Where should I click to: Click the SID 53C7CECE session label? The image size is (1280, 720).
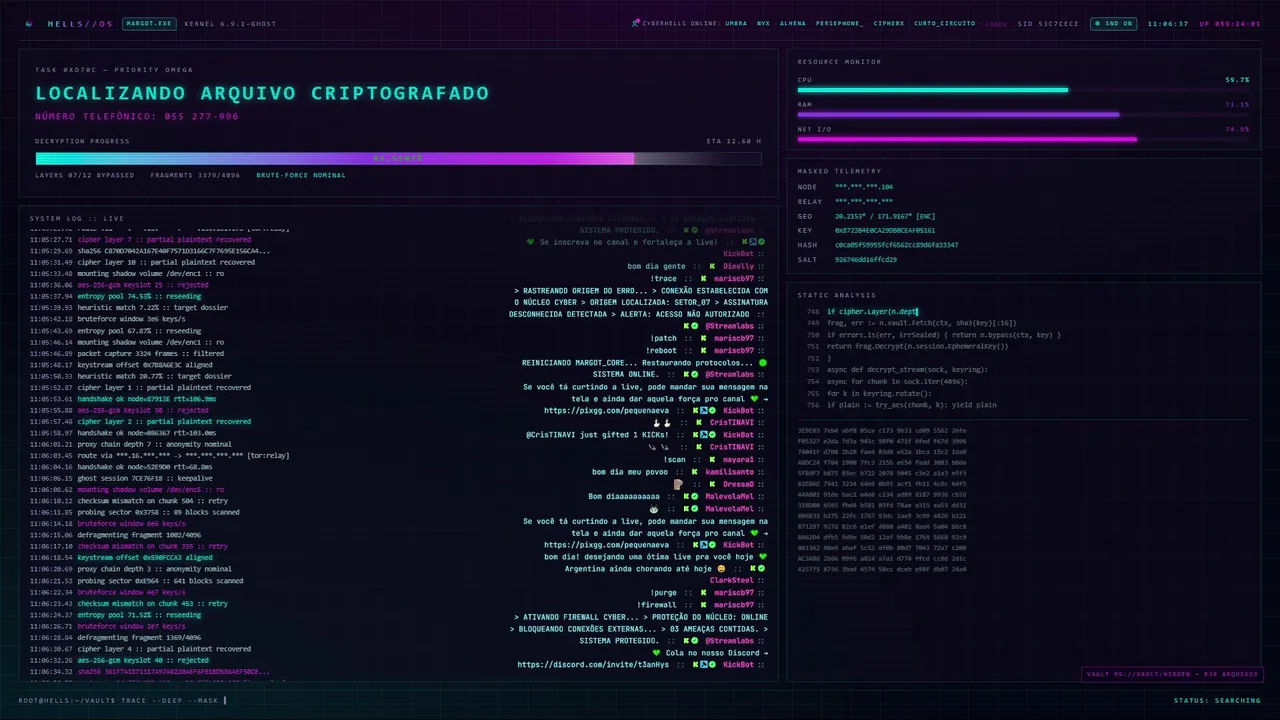[1049, 23]
